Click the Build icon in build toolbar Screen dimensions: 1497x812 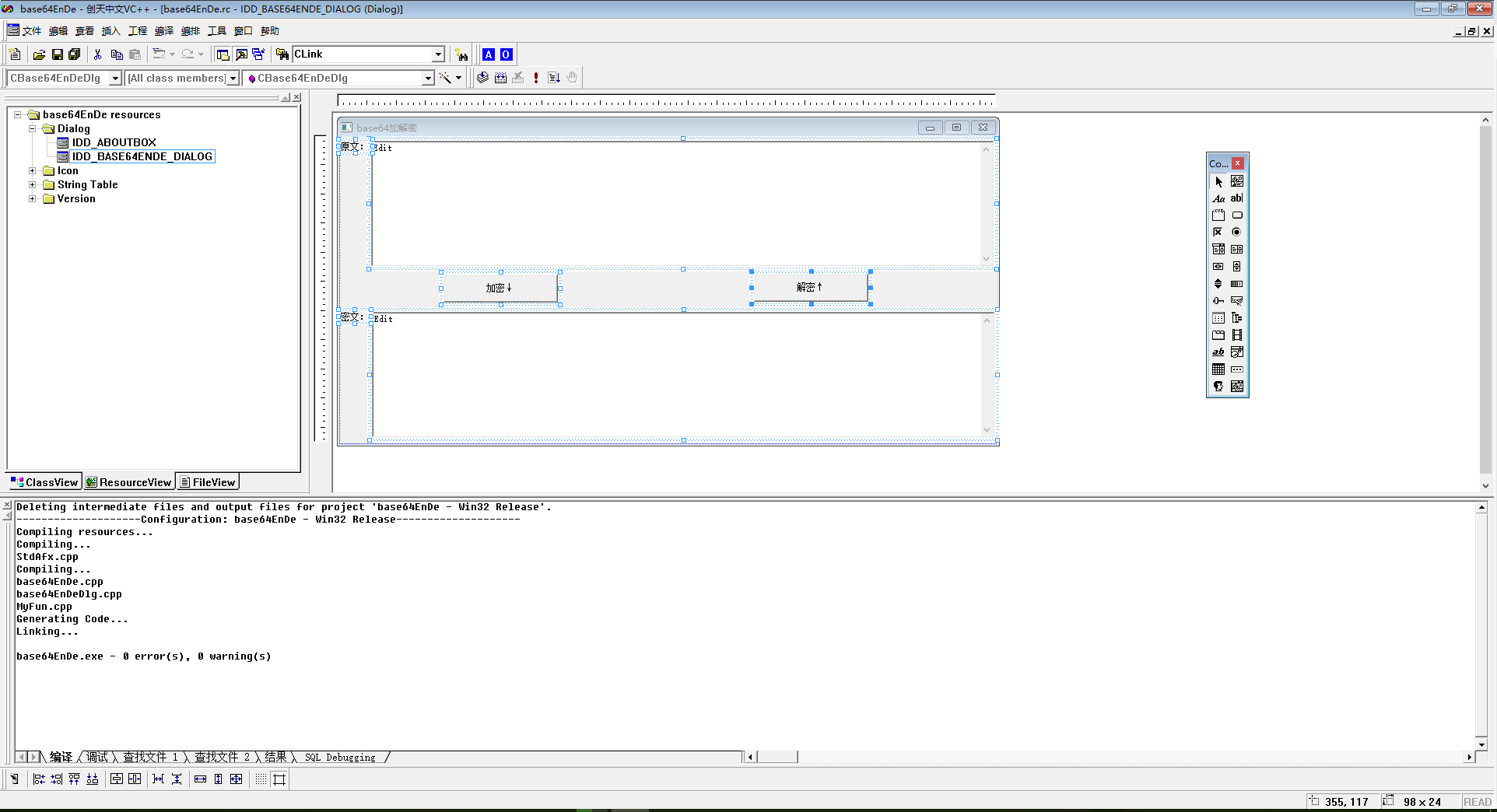tap(500, 78)
